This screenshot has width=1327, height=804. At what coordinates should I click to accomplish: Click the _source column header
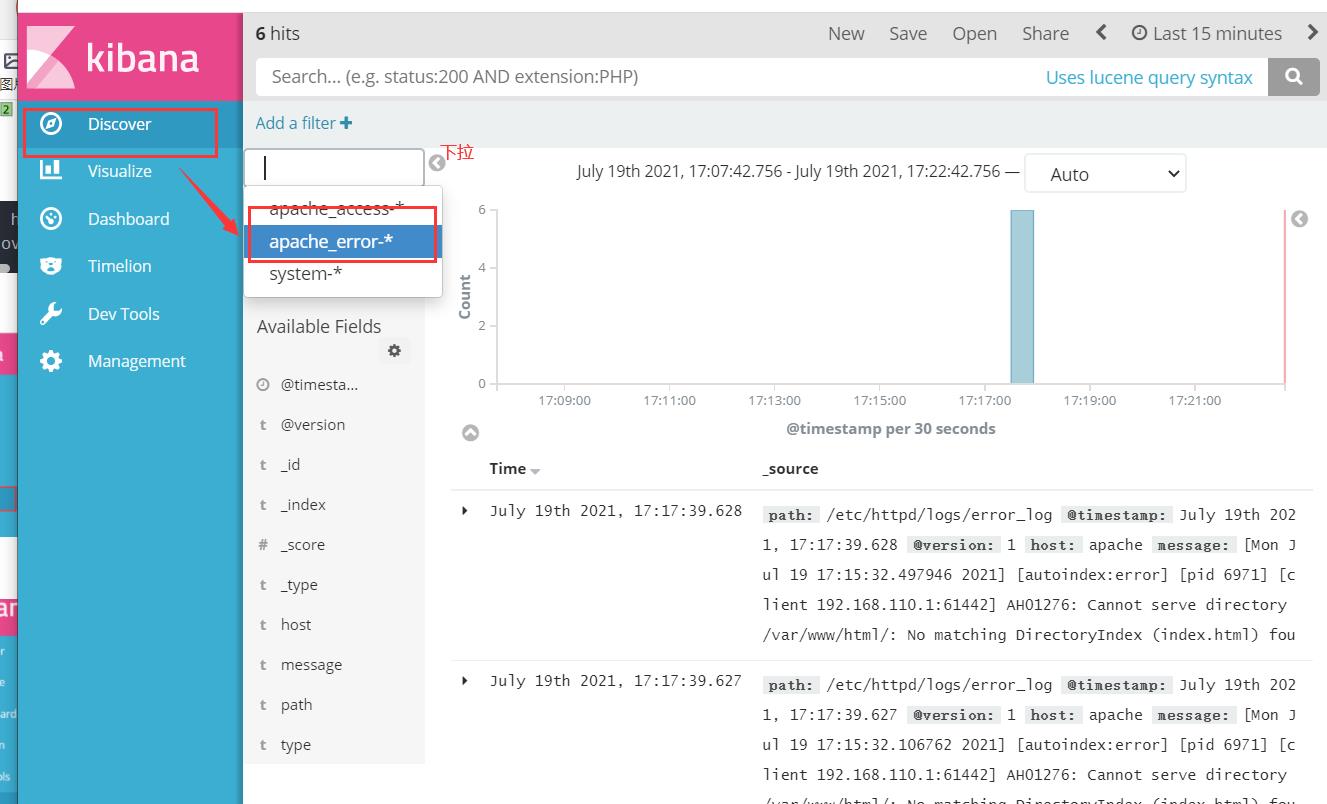click(x=790, y=469)
